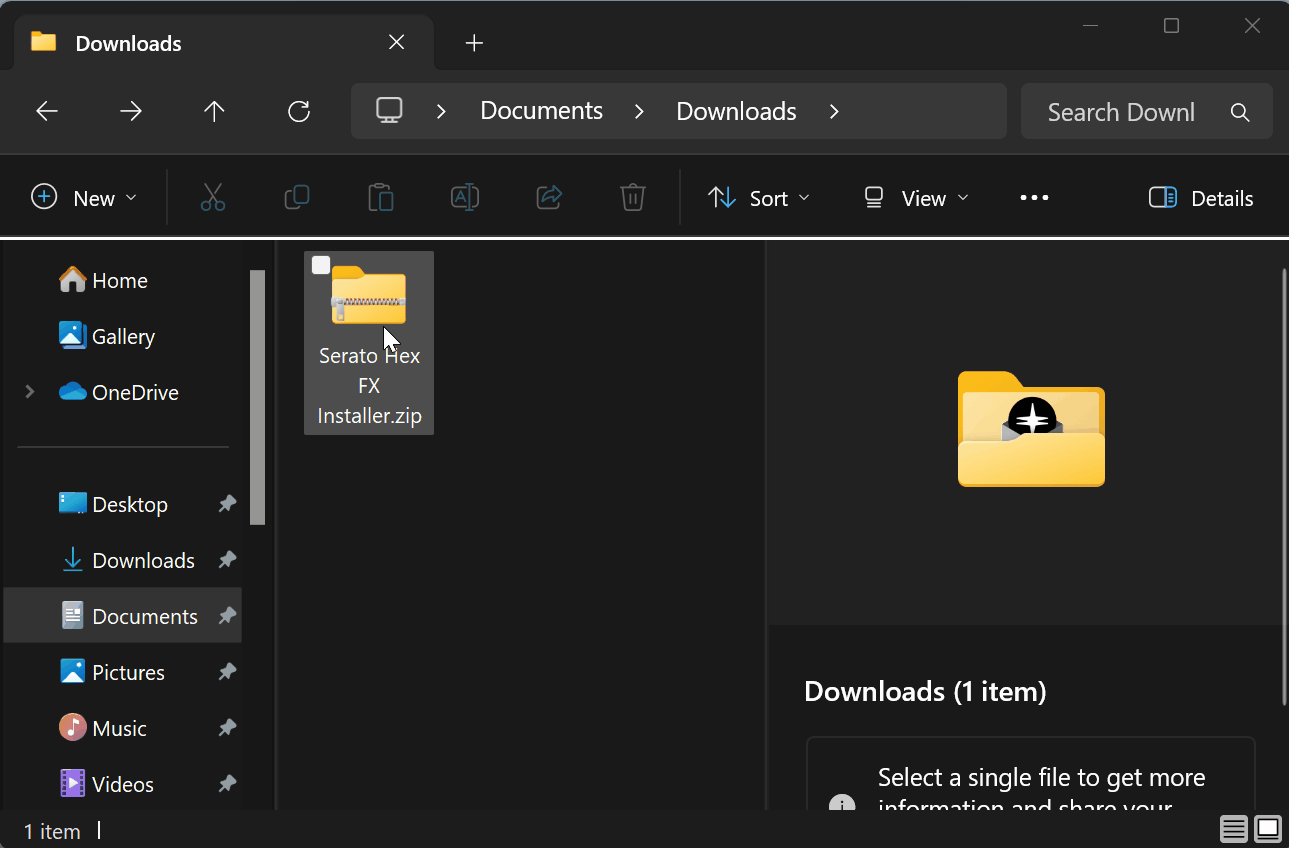Click the navigation pane scrollbar
This screenshot has width=1289, height=848.
point(257,397)
